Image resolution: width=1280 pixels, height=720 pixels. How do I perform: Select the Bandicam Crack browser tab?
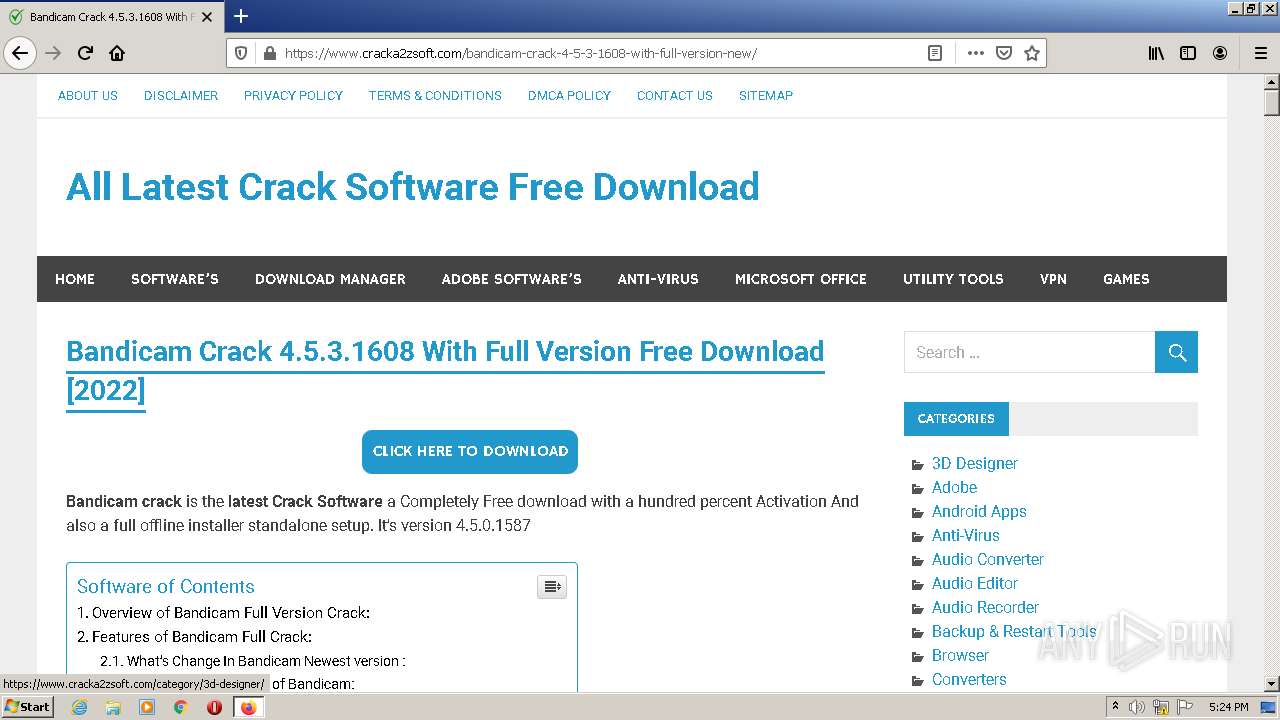(x=110, y=17)
